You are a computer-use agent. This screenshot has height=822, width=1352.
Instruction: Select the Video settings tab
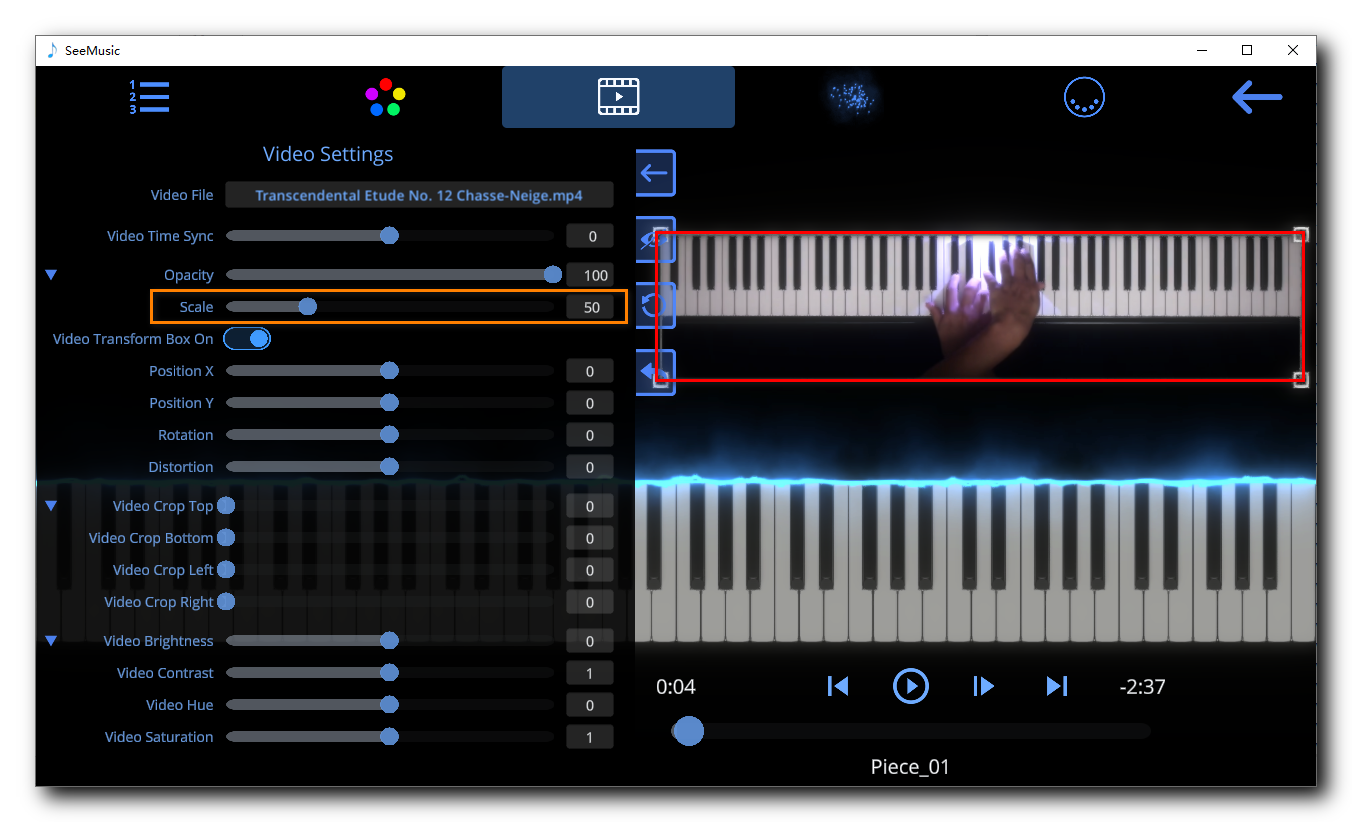(618, 97)
